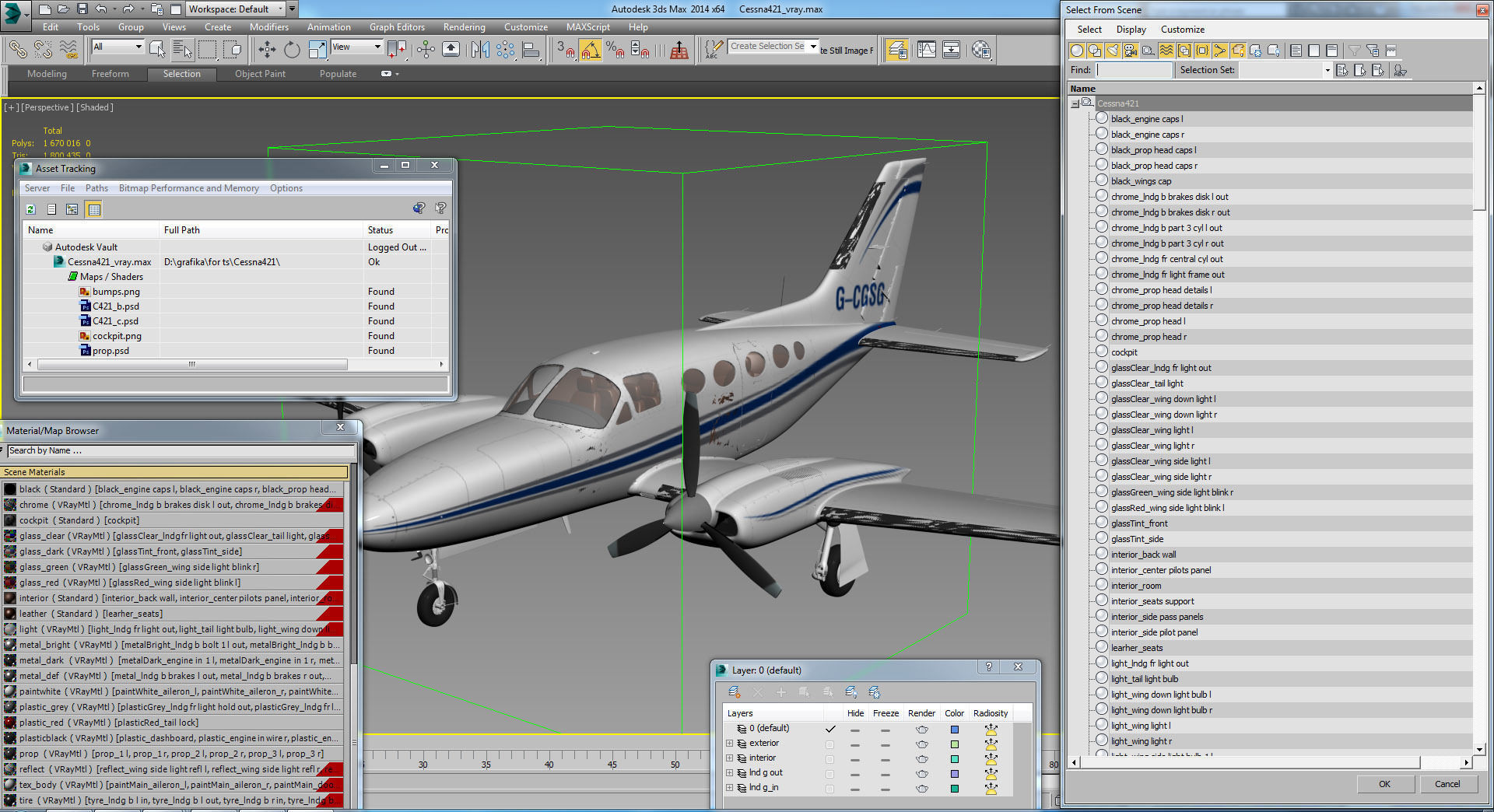Open Paths menu in Asset Tracking
The width and height of the screenshot is (1494, 812).
click(x=96, y=188)
